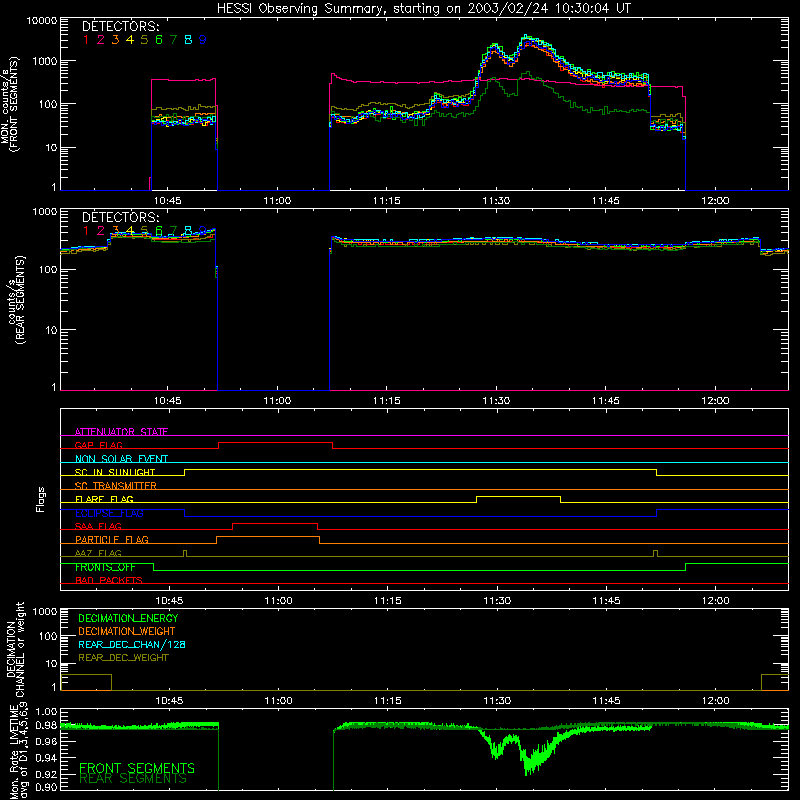Screen dimensions: 800x800
Task: Click the counts/s (REAR SEGMENTS) axis title
Action: pyautogui.click(x=17, y=300)
